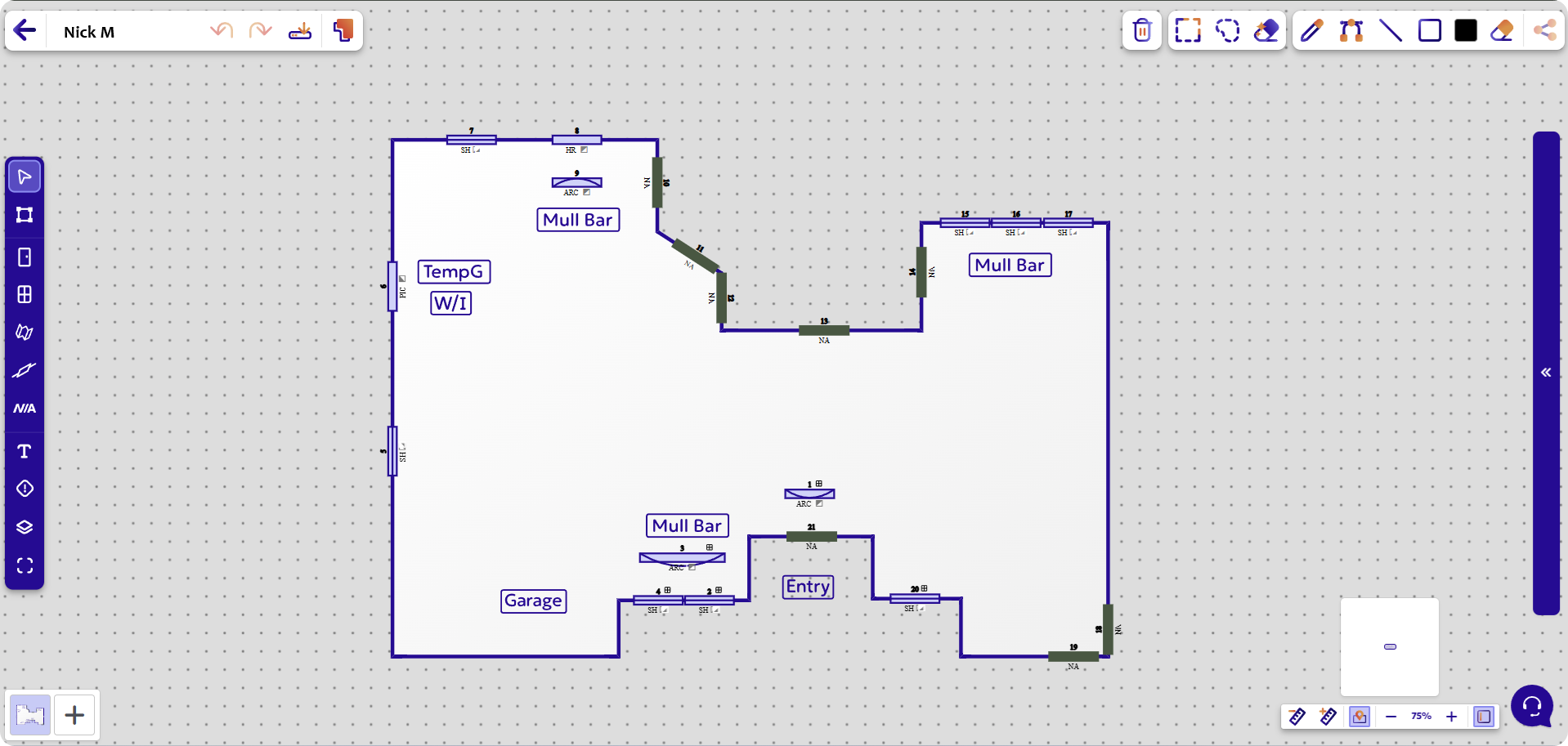Zoom in with the plus button
This screenshot has width=1568, height=746.
(1452, 717)
